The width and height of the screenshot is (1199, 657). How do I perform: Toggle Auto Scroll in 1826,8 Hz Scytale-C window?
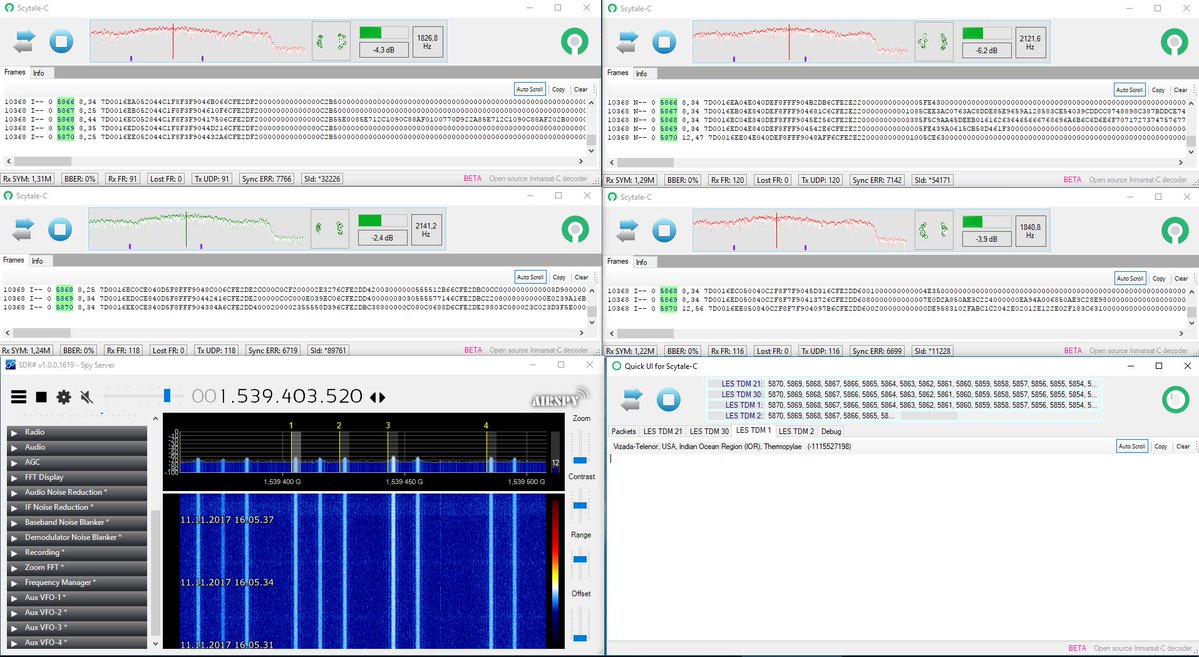pyautogui.click(x=529, y=89)
